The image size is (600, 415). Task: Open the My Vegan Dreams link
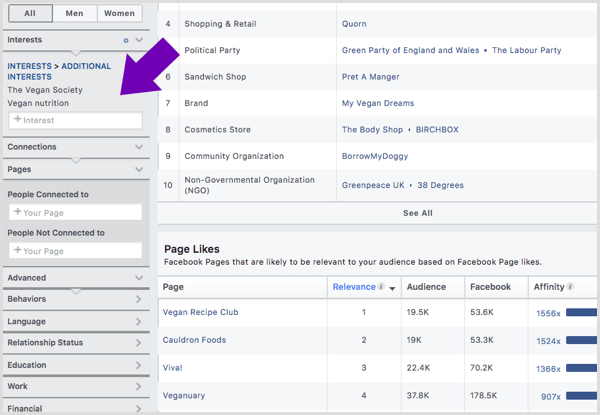point(378,103)
